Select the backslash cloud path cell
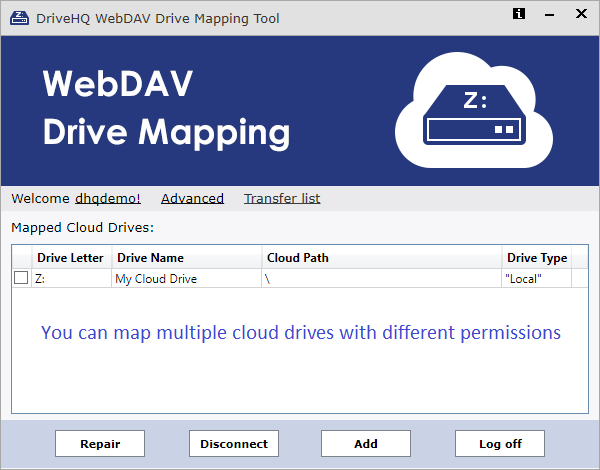Screen dimensions: 600x470 click(x=382, y=279)
